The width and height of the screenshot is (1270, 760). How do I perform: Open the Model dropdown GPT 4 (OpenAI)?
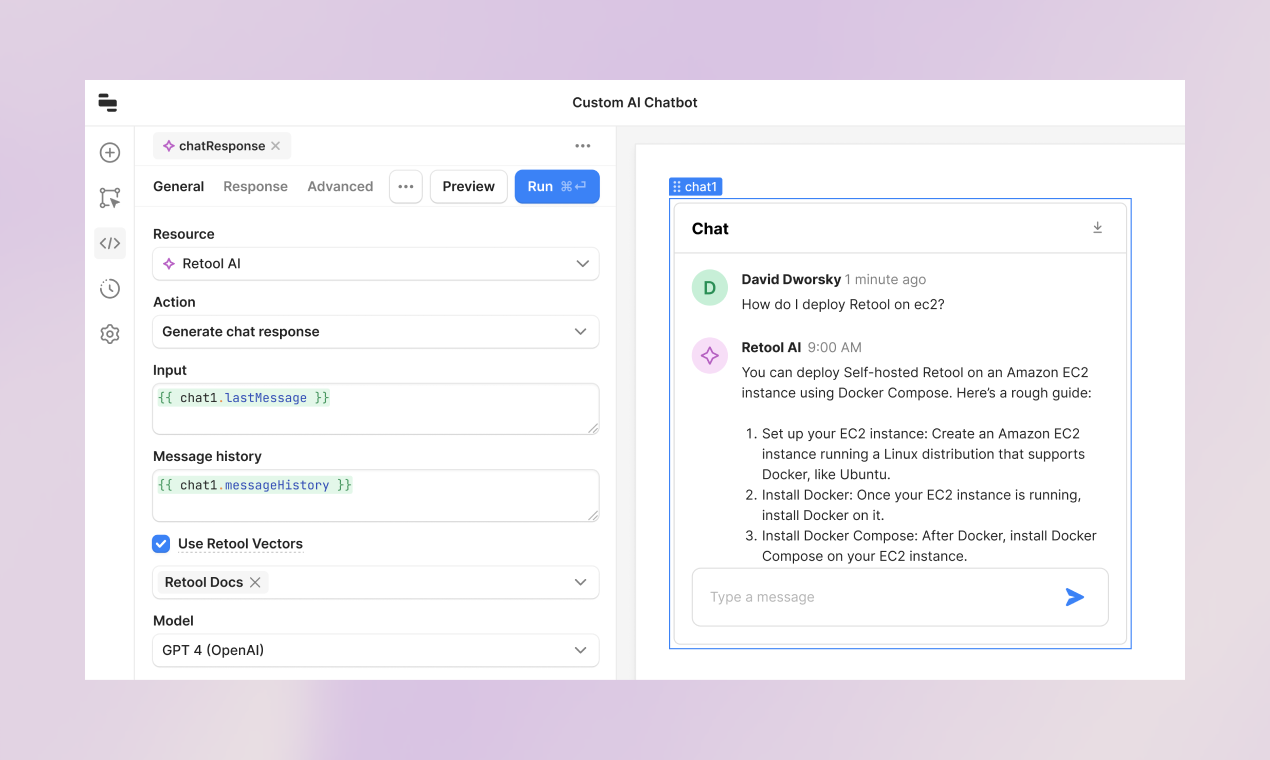coord(376,650)
